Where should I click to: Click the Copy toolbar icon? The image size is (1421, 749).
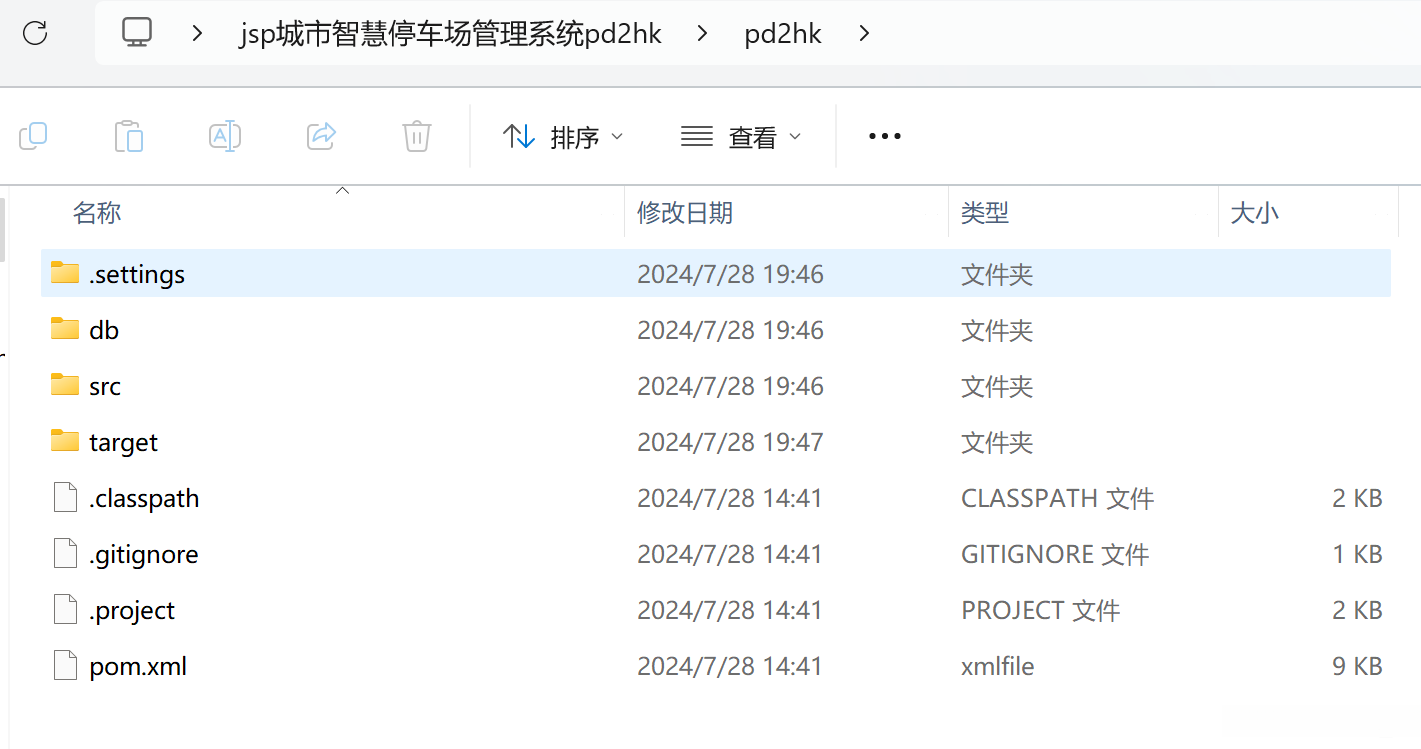33,136
